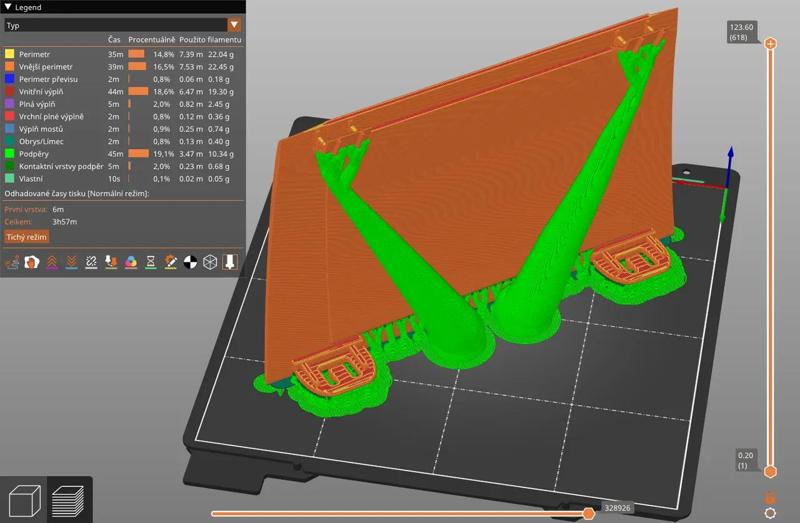The width and height of the screenshot is (800, 523).
Task: Toggle Seams visibility icon (broken chain)
Action: (x=91, y=262)
